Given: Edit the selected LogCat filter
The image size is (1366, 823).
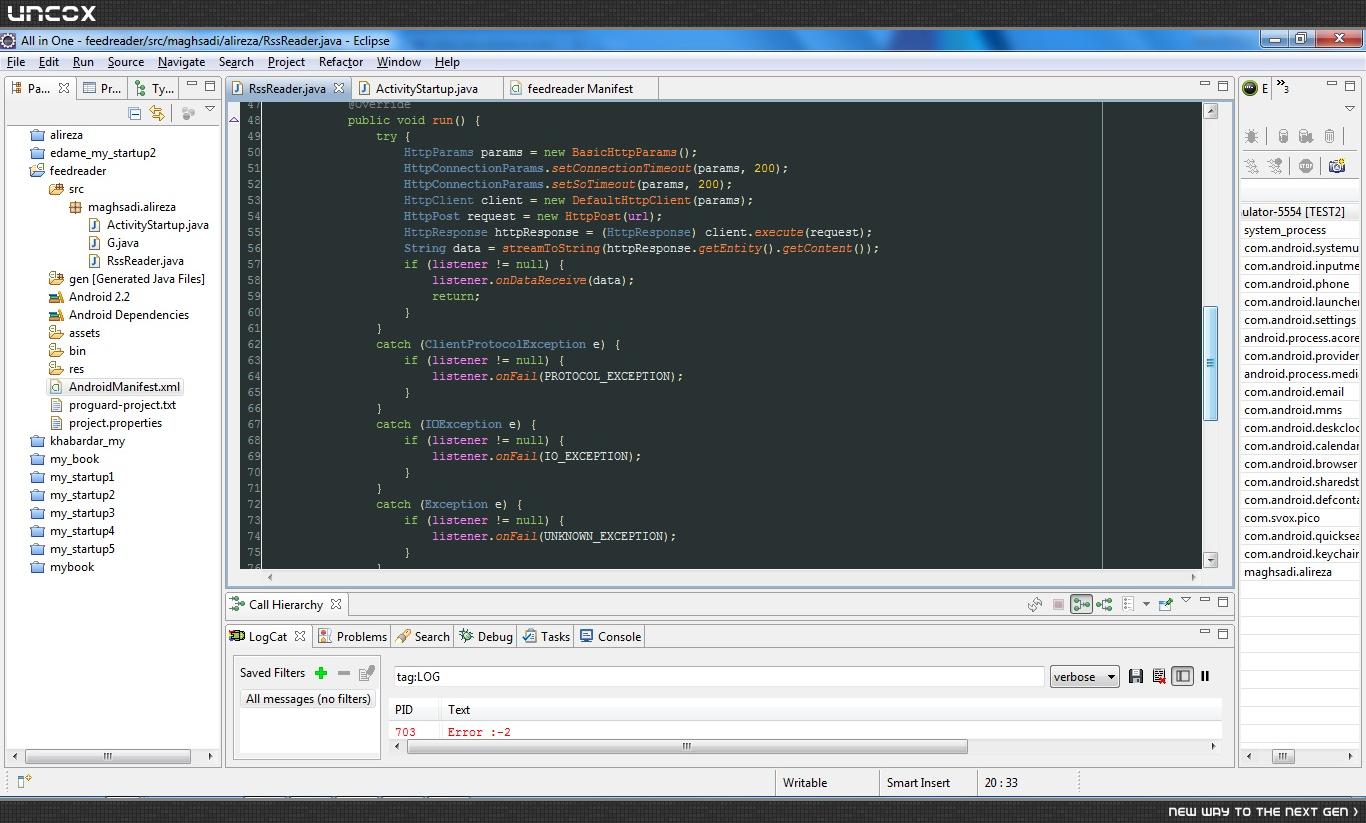Looking at the screenshot, I should 366,673.
